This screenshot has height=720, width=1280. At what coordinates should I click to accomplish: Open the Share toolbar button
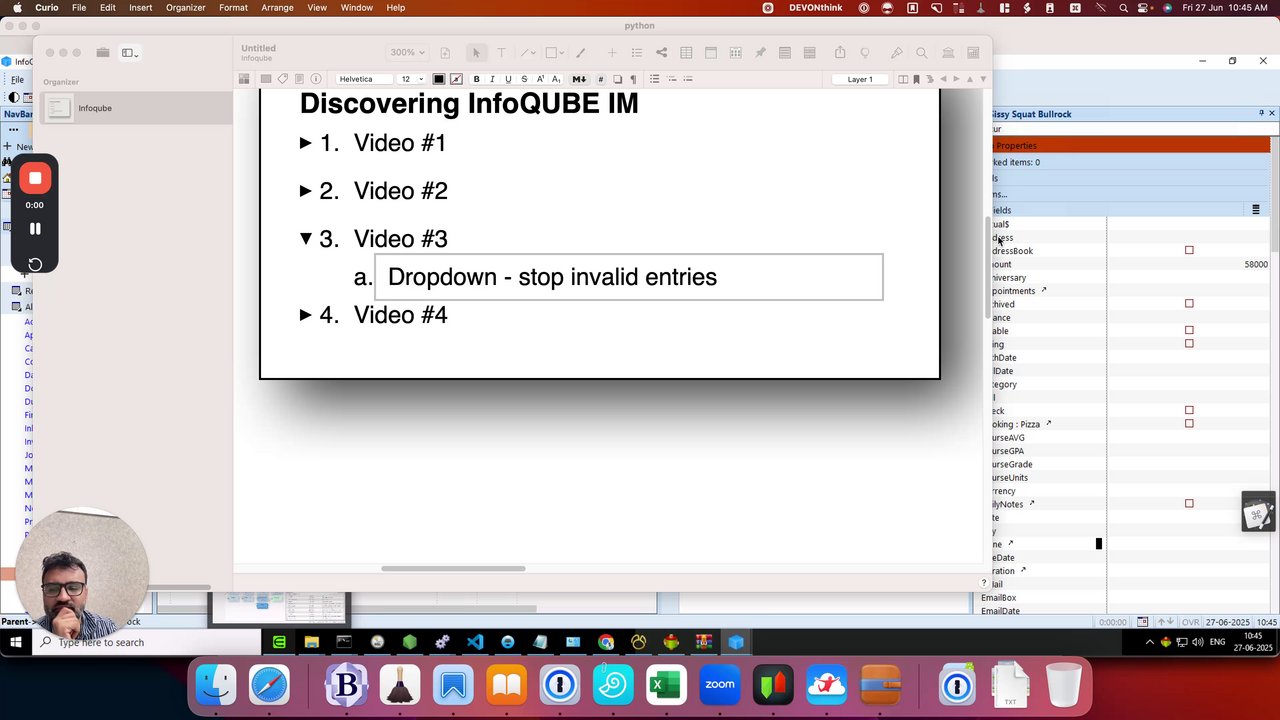click(840, 53)
